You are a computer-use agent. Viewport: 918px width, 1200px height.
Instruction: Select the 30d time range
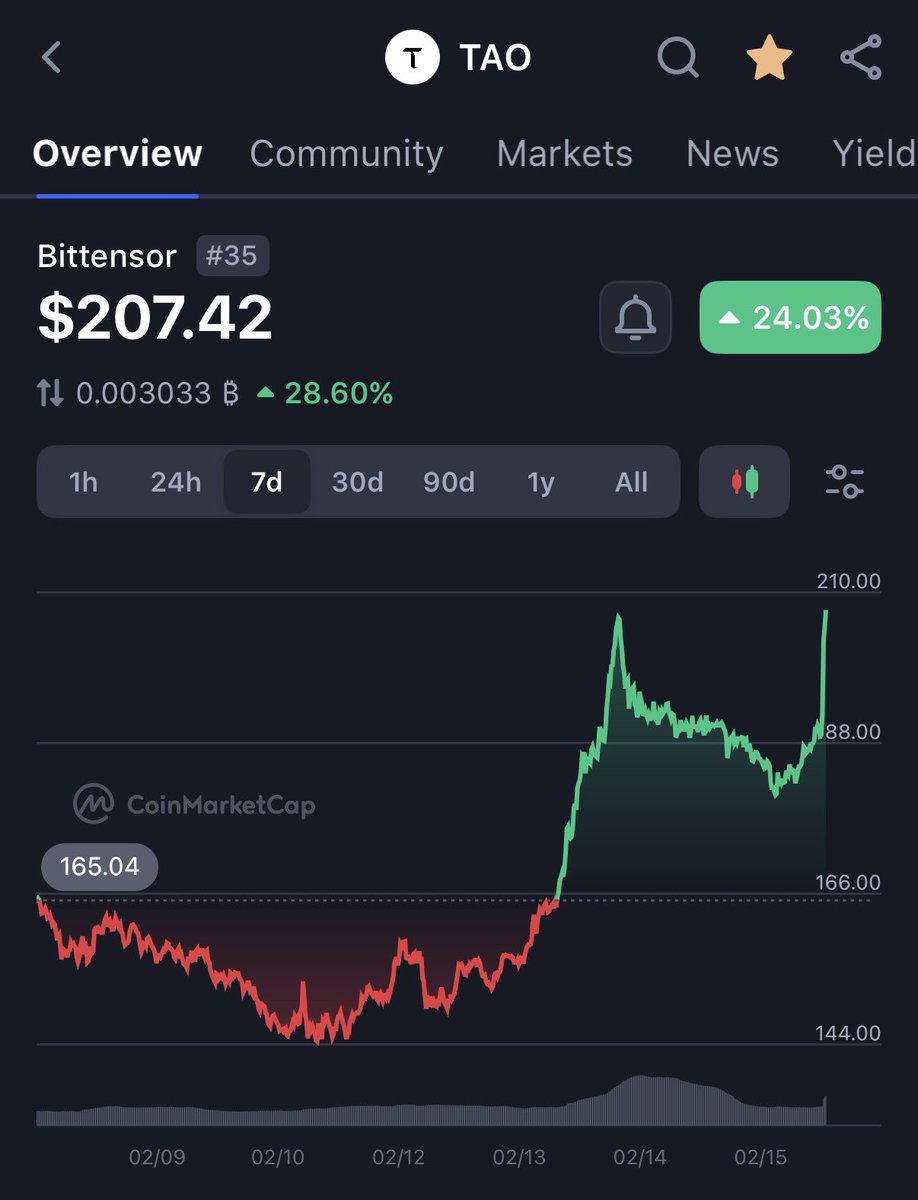[357, 482]
